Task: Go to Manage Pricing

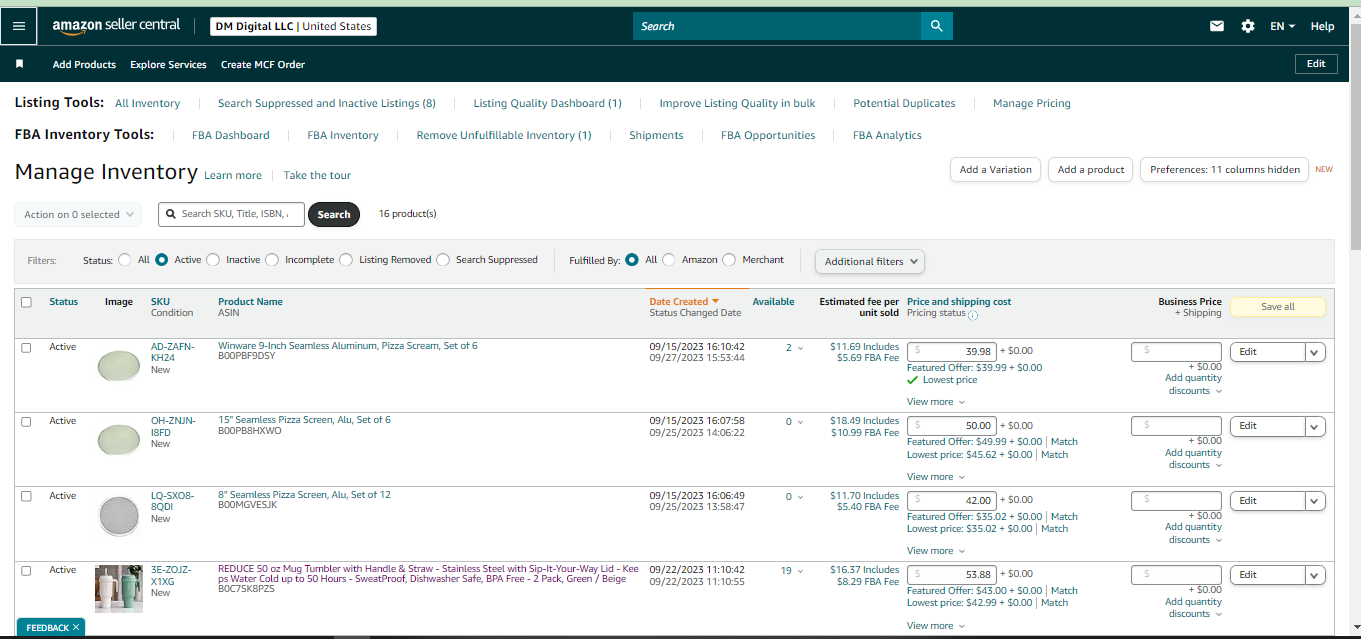Action: [1032, 103]
